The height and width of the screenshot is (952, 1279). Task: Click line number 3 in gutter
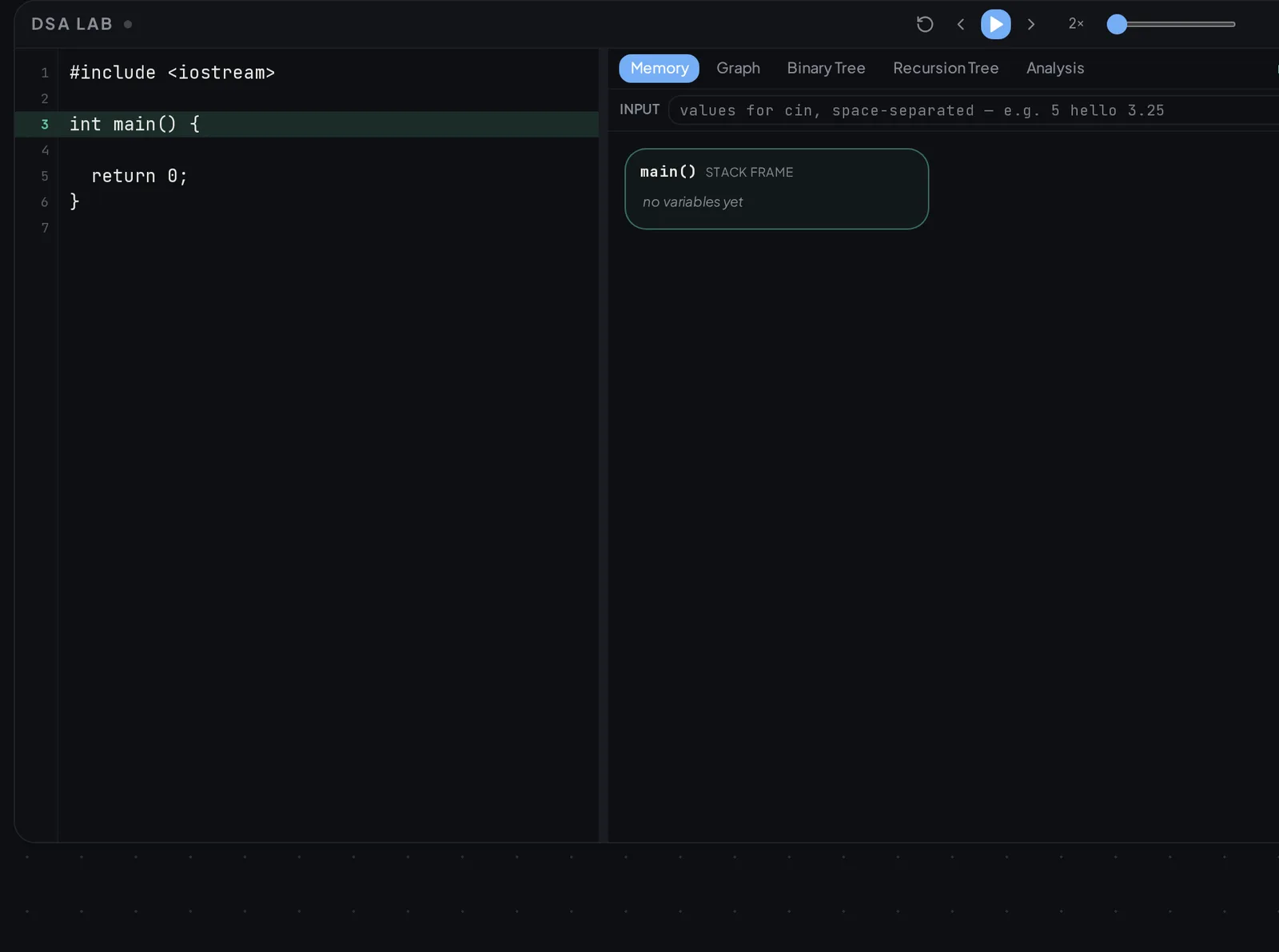[x=45, y=124]
